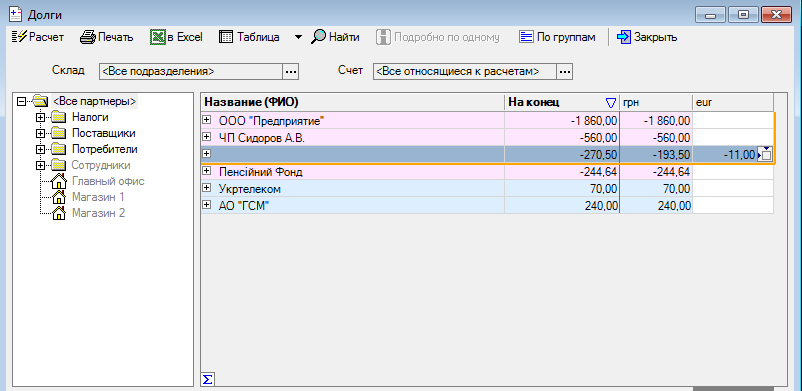Click the Склад field Все подразделения
The width and height of the screenshot is (802, 391).
click(x=191, y=72)
